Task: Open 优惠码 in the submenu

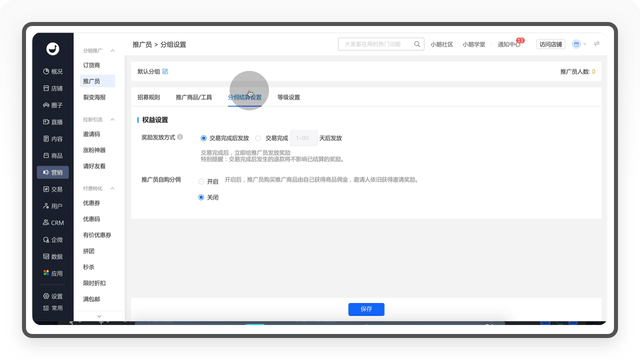Action: coord(91,219)
